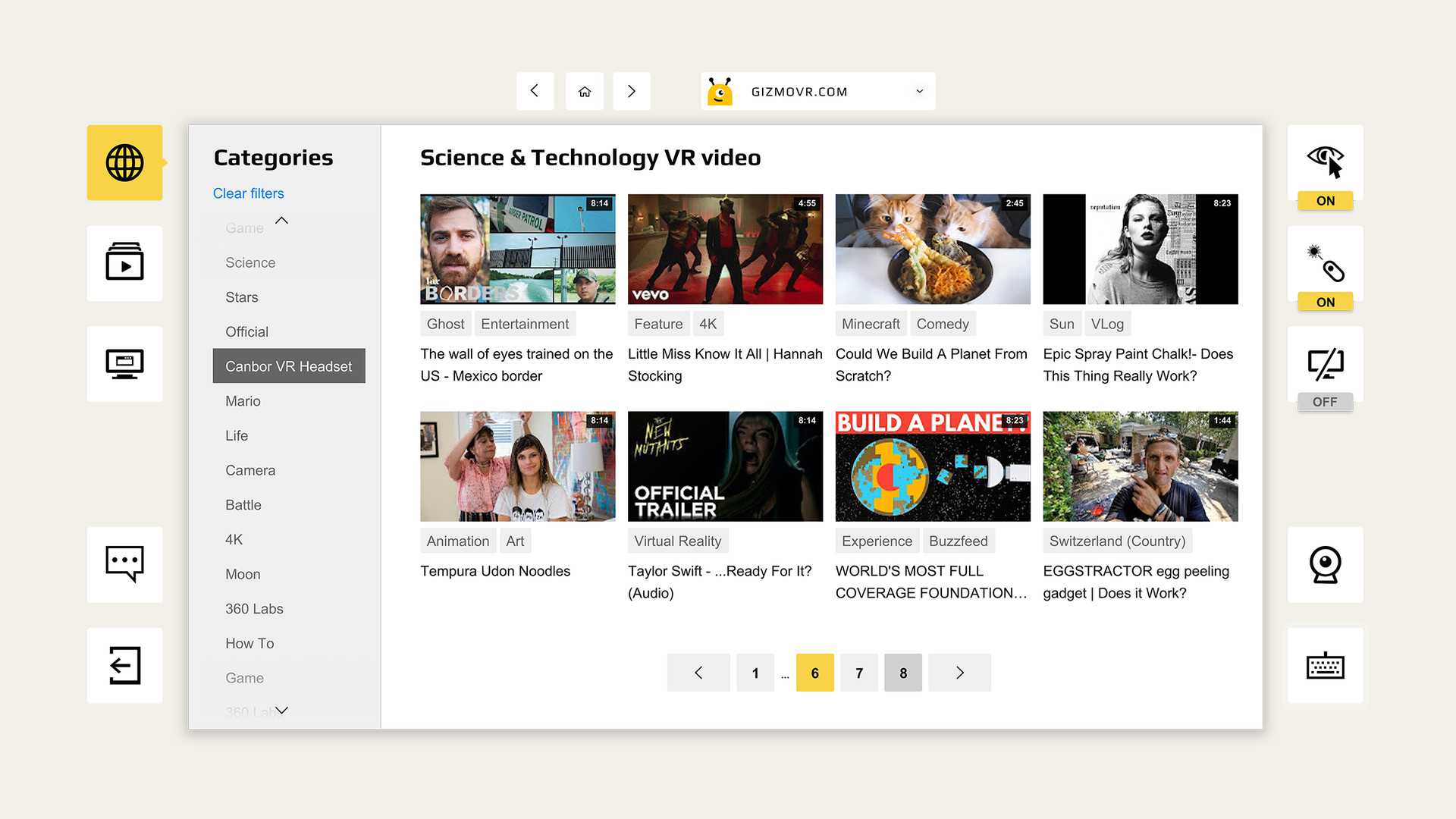Select the How To category

pos(249,643)
